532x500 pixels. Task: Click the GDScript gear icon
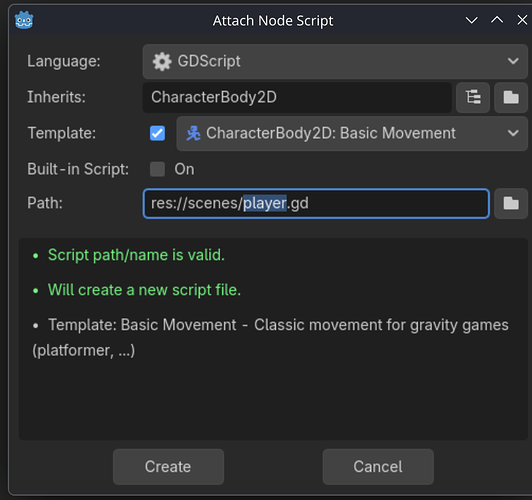point(162,61)
